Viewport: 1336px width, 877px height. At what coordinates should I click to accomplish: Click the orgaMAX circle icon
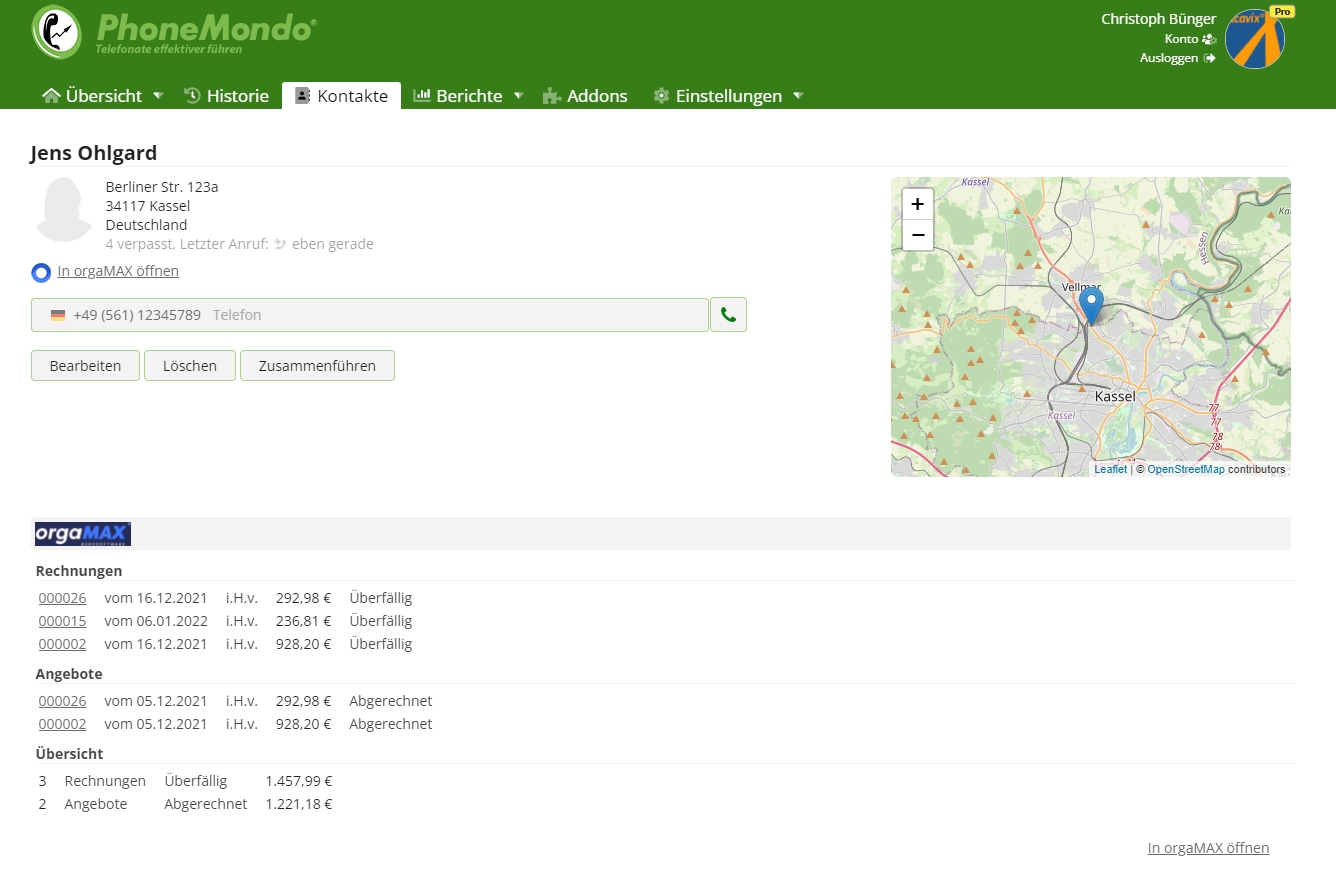click(x=41, y=273)
